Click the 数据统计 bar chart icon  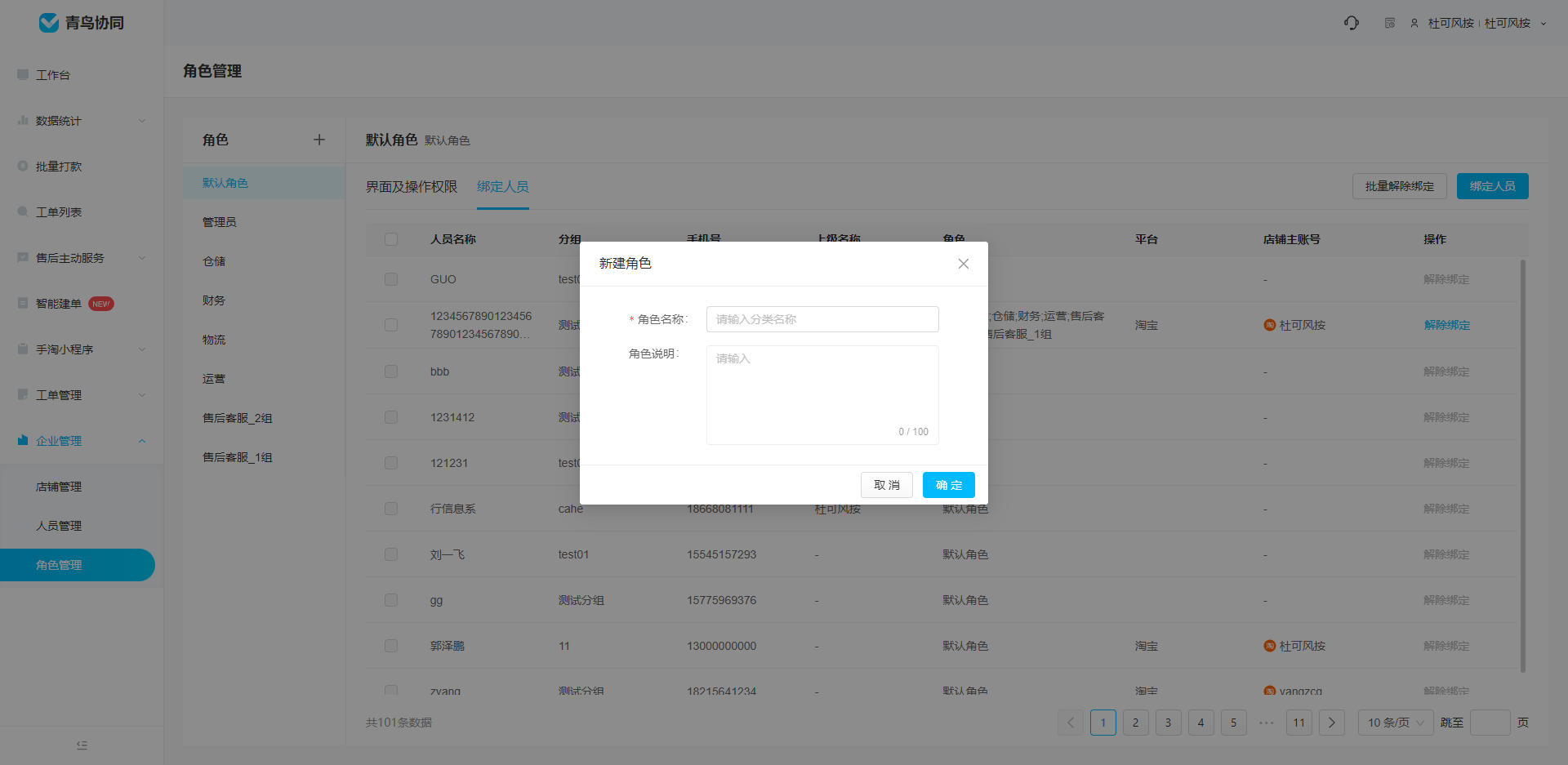click(x=23, y=120)
